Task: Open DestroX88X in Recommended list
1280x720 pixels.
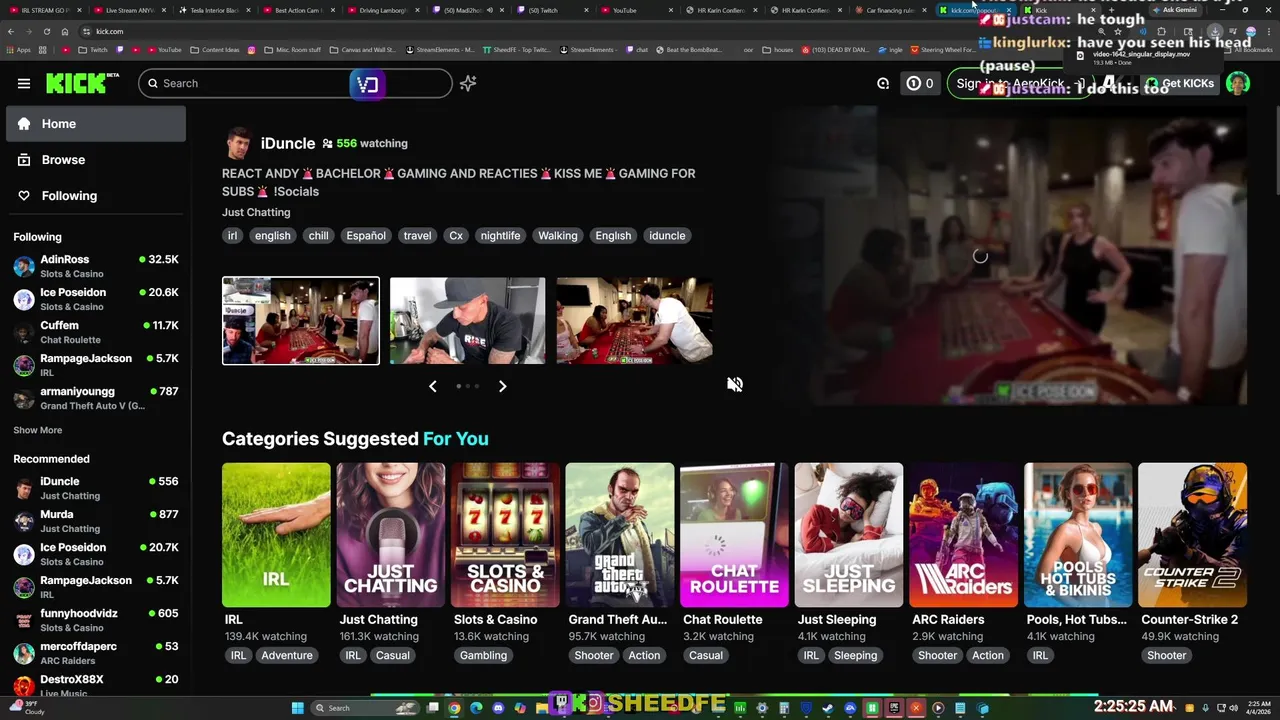Action: [x=96, y=686]
